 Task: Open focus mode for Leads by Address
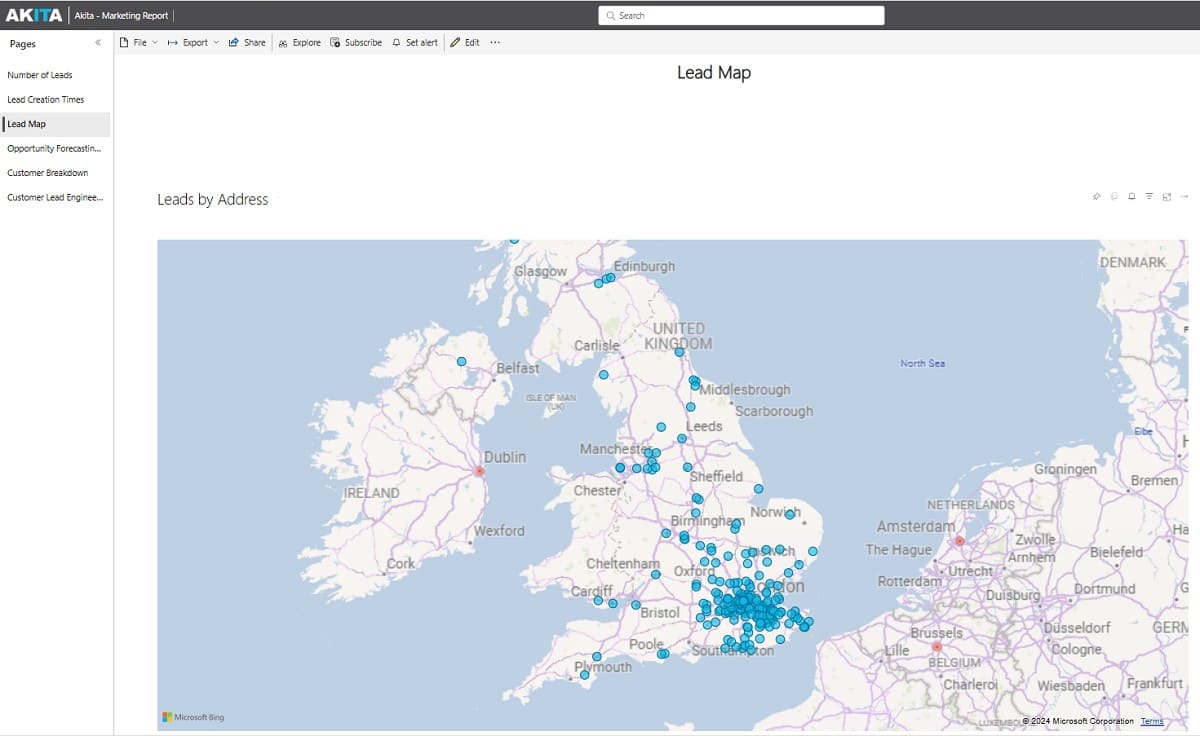(1165, 196)
